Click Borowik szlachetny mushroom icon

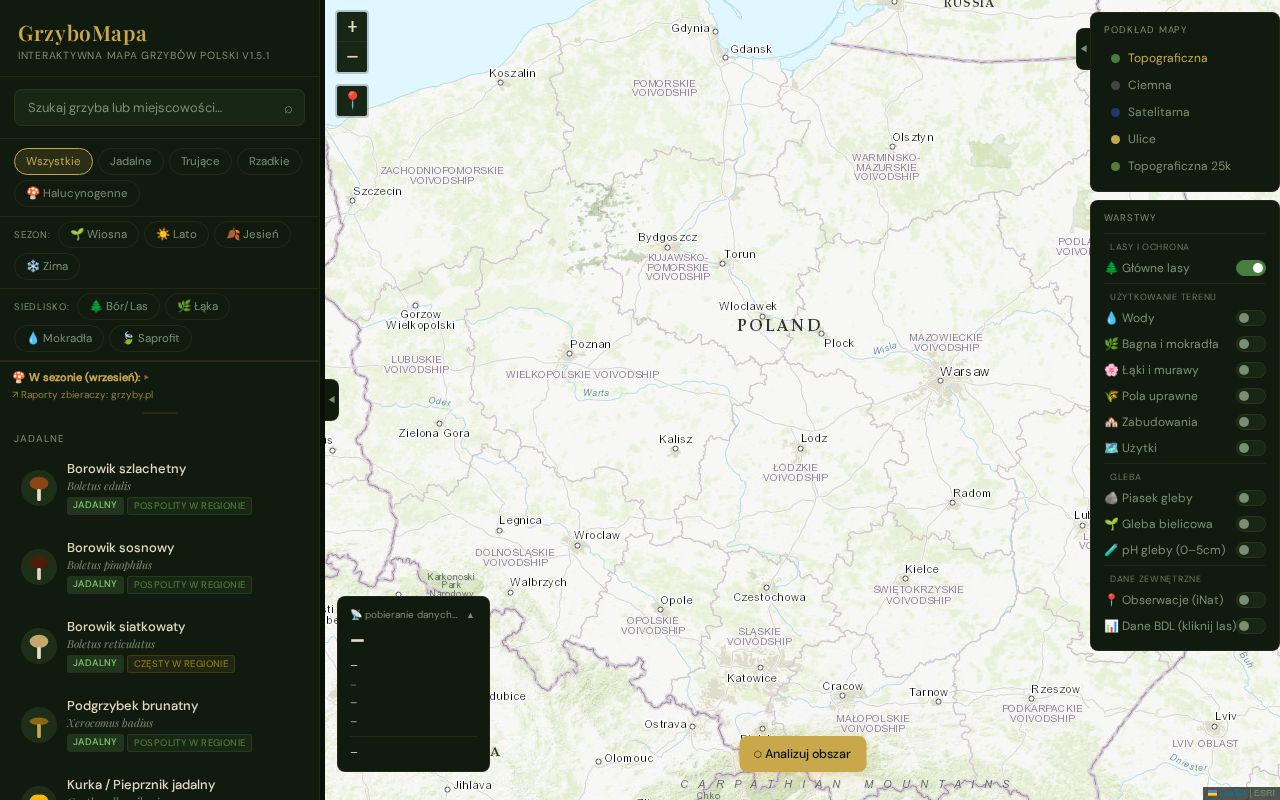coord(39,488)
